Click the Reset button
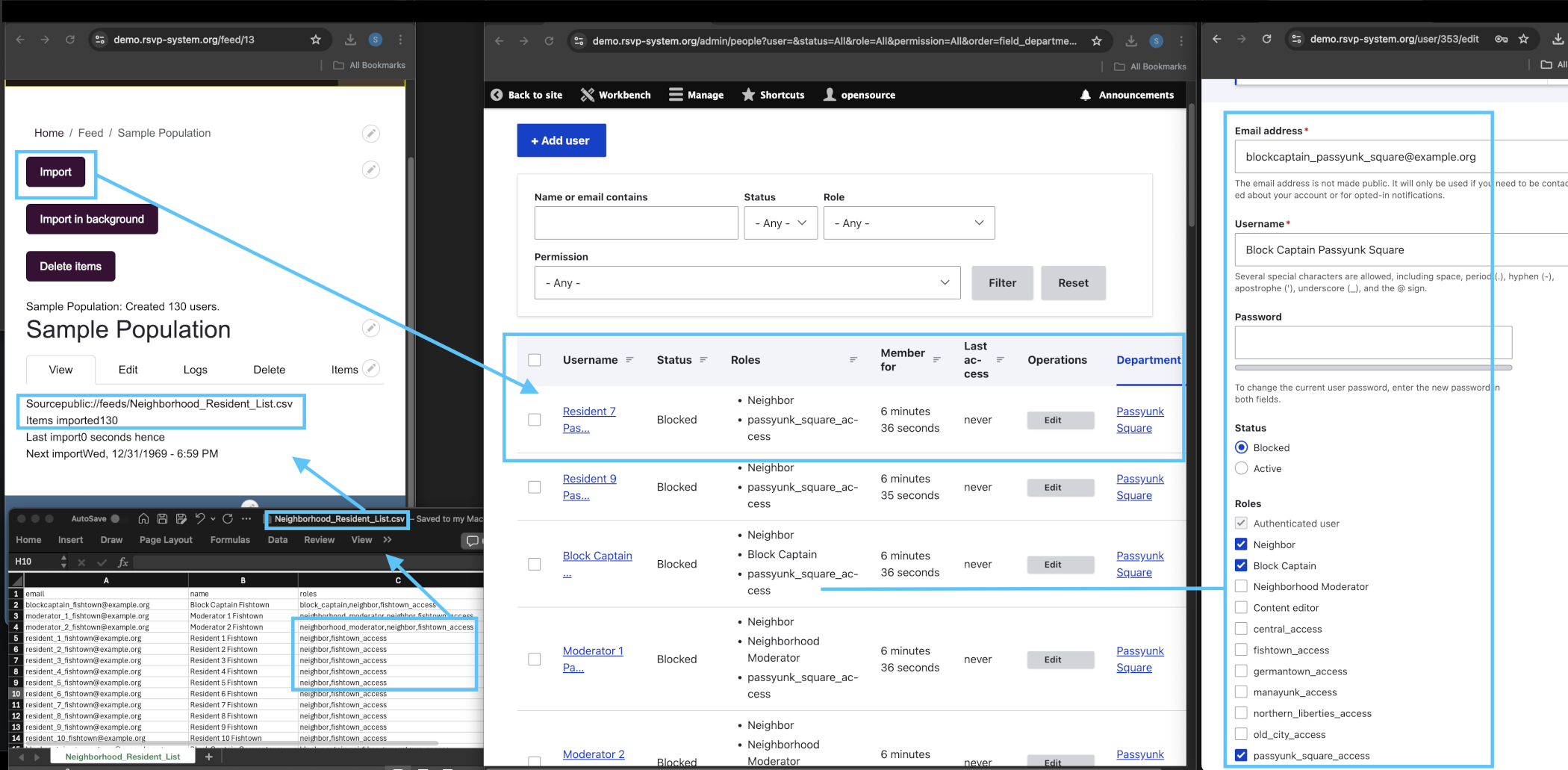The width and height of the screenshot is (1568, 770). [x=1073, y=282]
